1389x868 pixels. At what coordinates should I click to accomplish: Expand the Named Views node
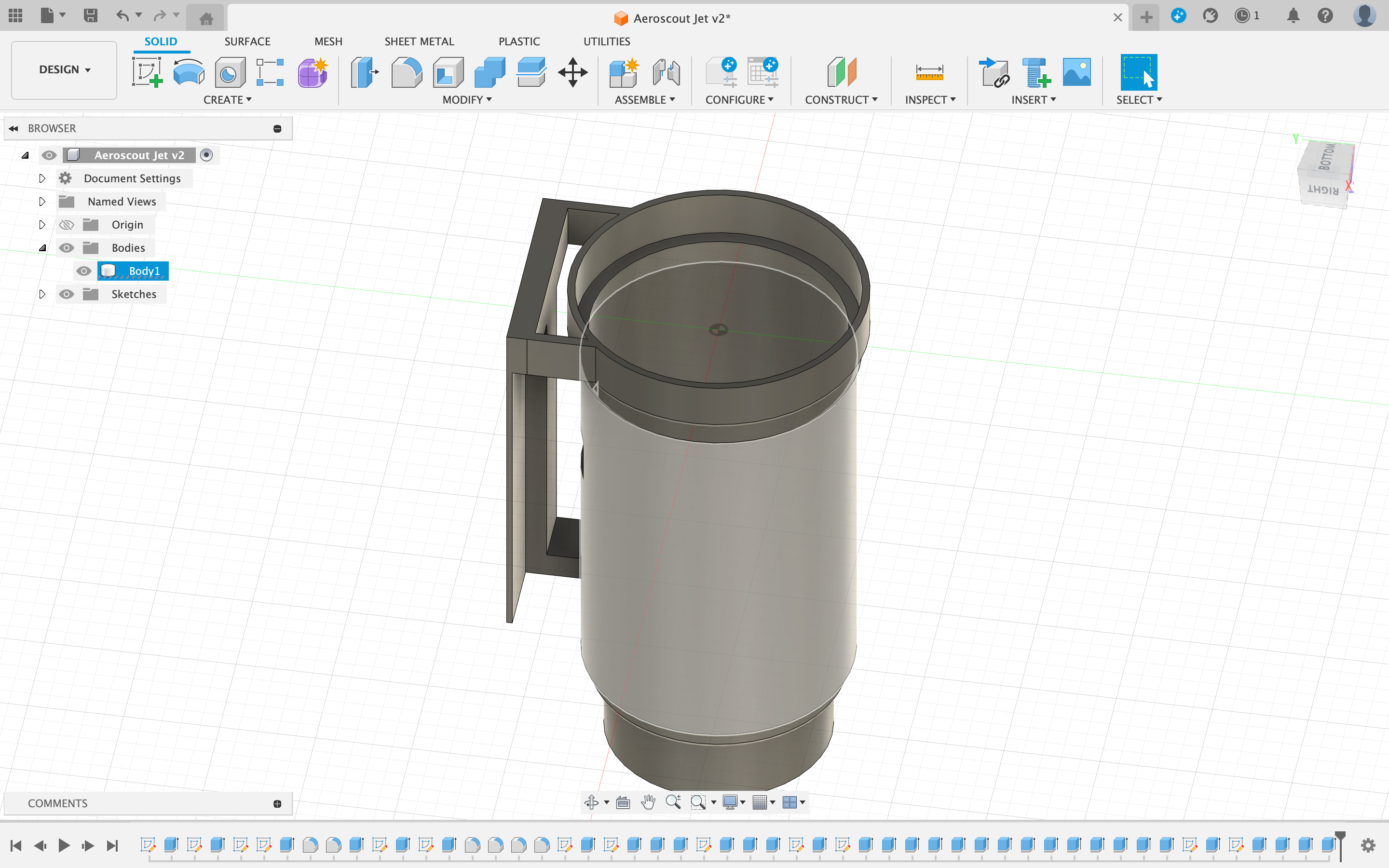[x=42, y=202]
